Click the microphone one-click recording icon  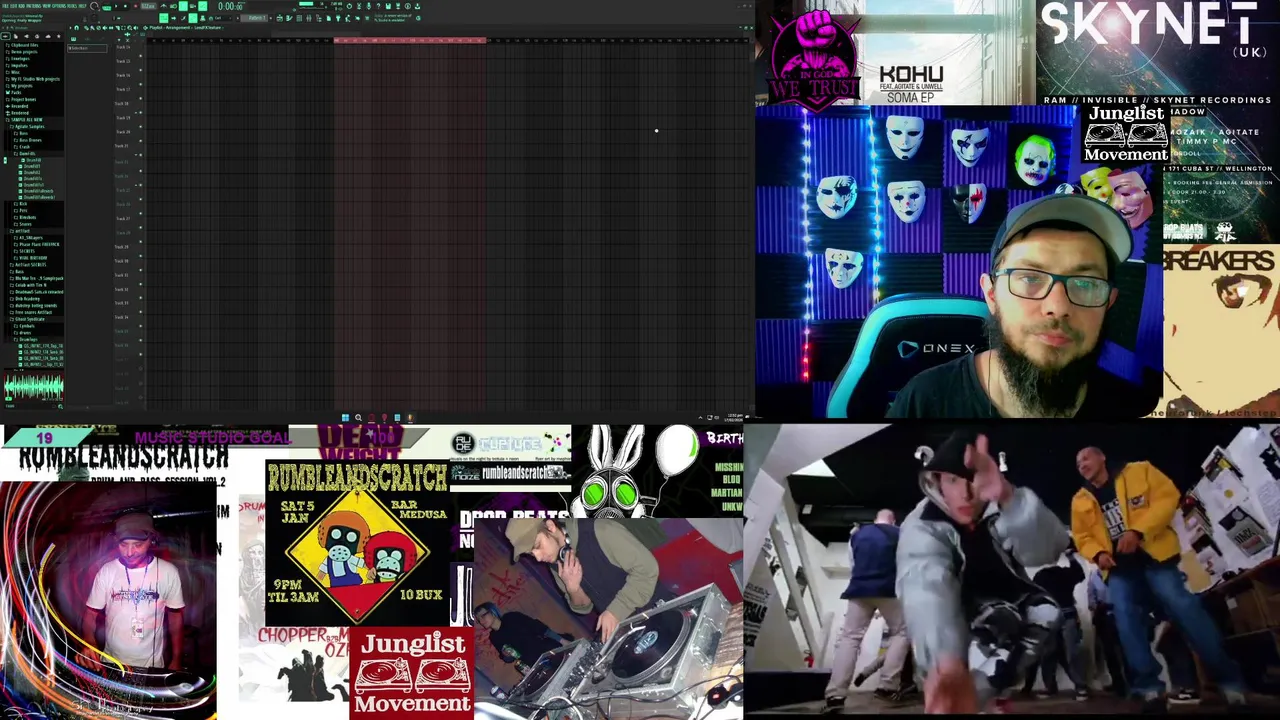pyautogui.click(x=369, y=6)
